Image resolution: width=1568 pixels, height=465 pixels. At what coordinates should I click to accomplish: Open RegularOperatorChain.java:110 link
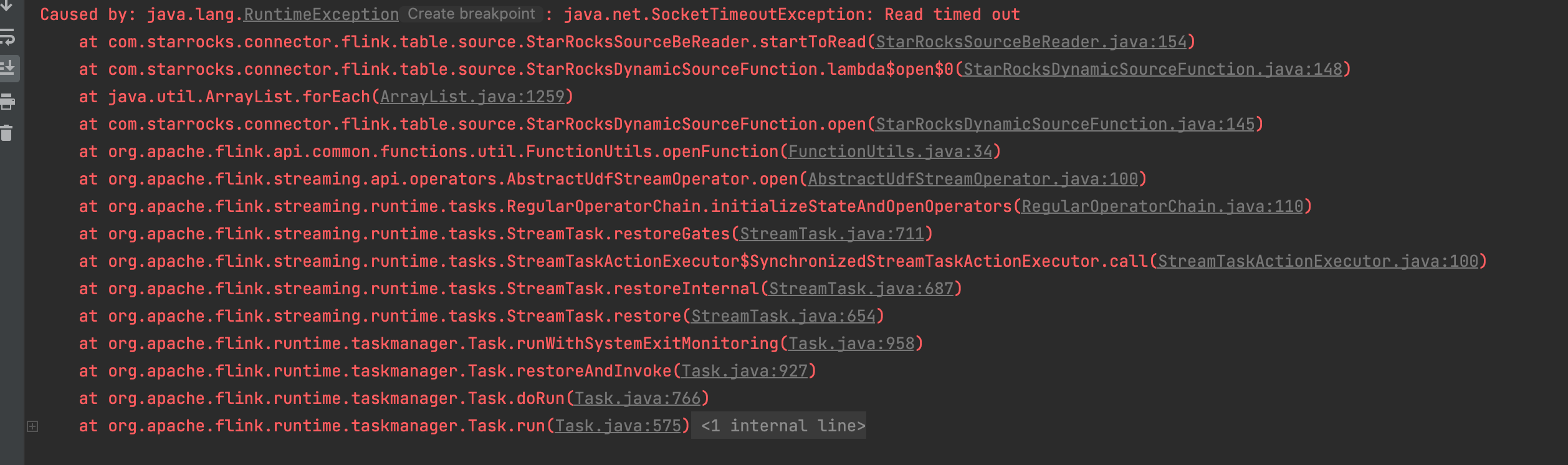(1163, 206)
